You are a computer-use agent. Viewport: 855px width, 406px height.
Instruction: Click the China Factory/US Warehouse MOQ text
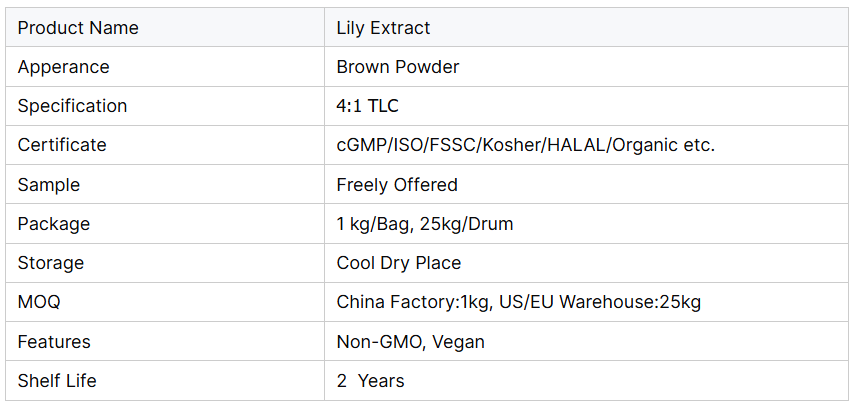click(x=518, y=302)
